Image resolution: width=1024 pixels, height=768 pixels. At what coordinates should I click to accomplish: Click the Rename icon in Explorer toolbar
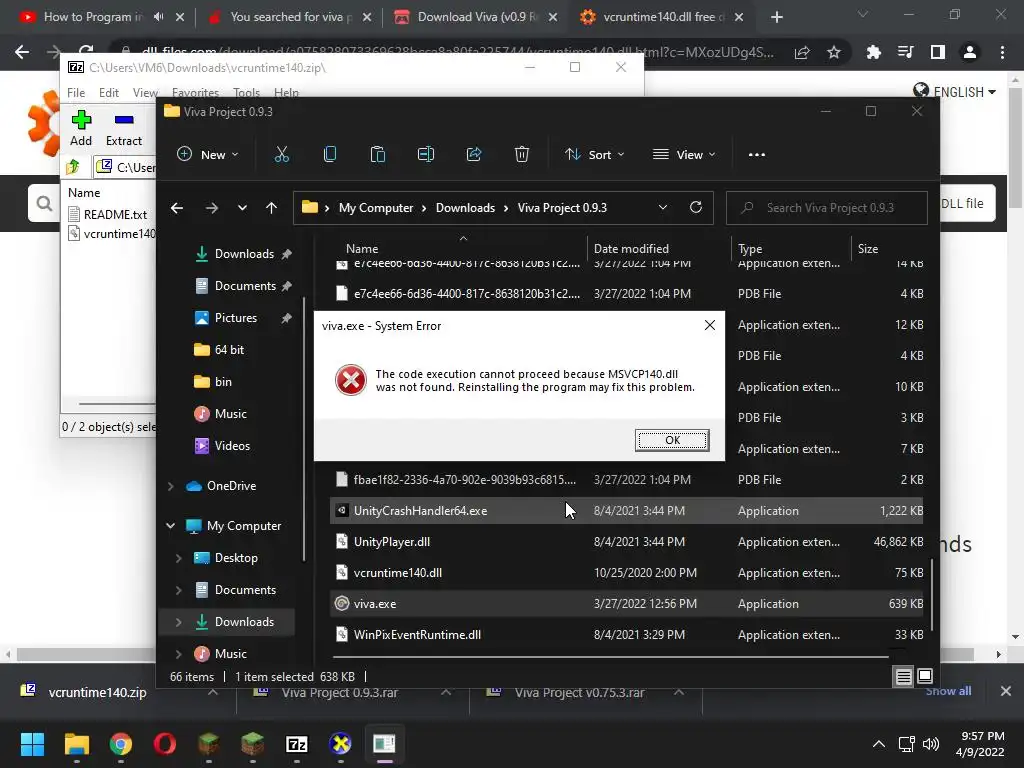point(426,155)
